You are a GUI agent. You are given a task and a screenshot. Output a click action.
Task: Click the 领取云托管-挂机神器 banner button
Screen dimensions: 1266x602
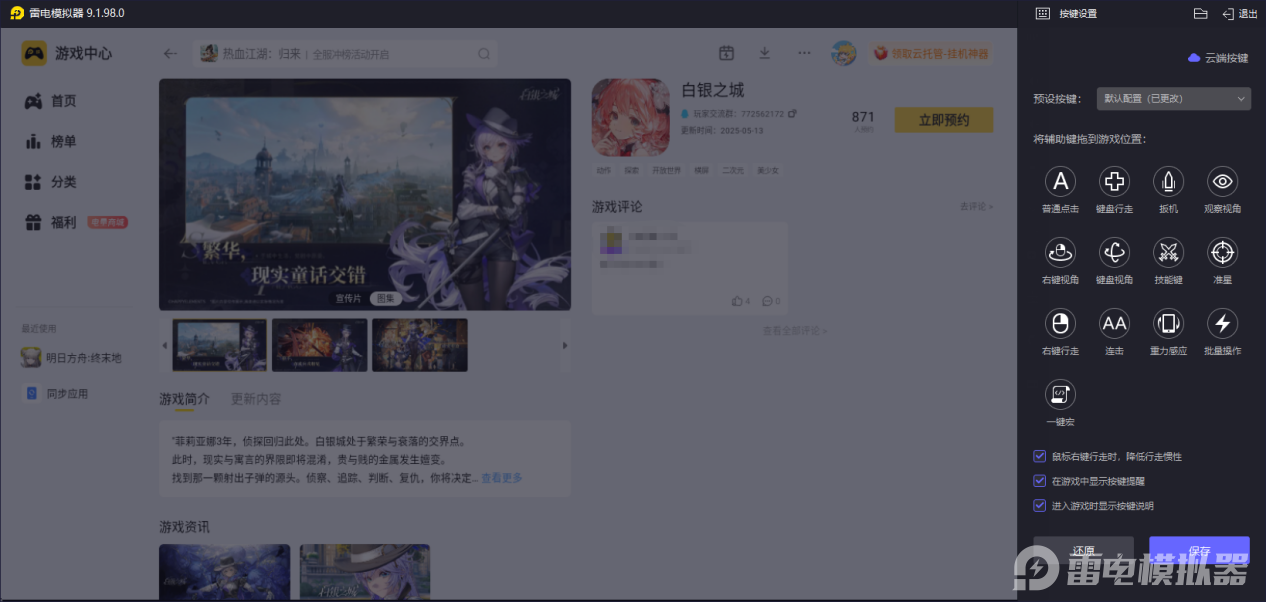[930, 54]
